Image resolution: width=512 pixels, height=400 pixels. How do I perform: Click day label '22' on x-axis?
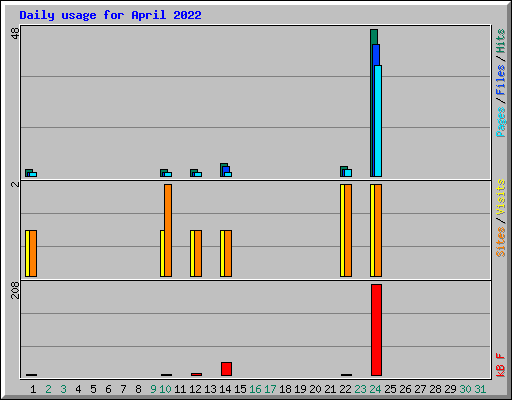pyautogui.click(x=345, y=389)
